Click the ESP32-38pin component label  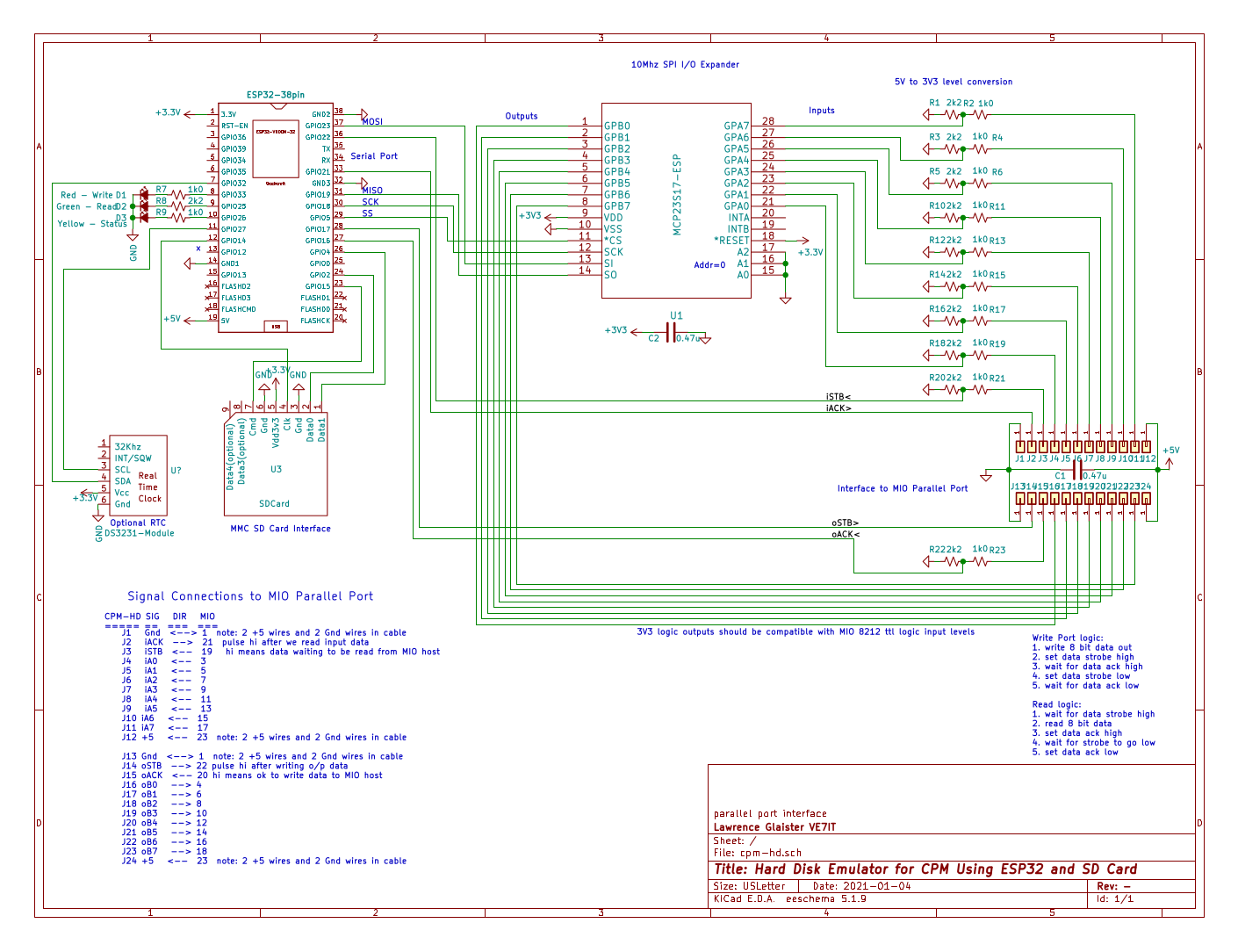[276, 95]
